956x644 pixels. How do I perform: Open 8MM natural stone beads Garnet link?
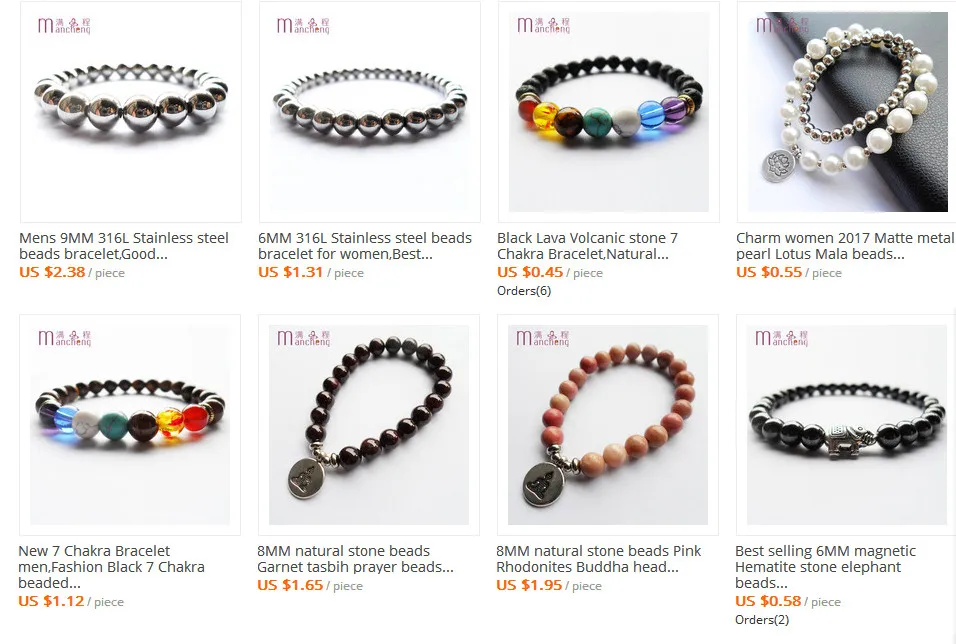pos(355,559)
